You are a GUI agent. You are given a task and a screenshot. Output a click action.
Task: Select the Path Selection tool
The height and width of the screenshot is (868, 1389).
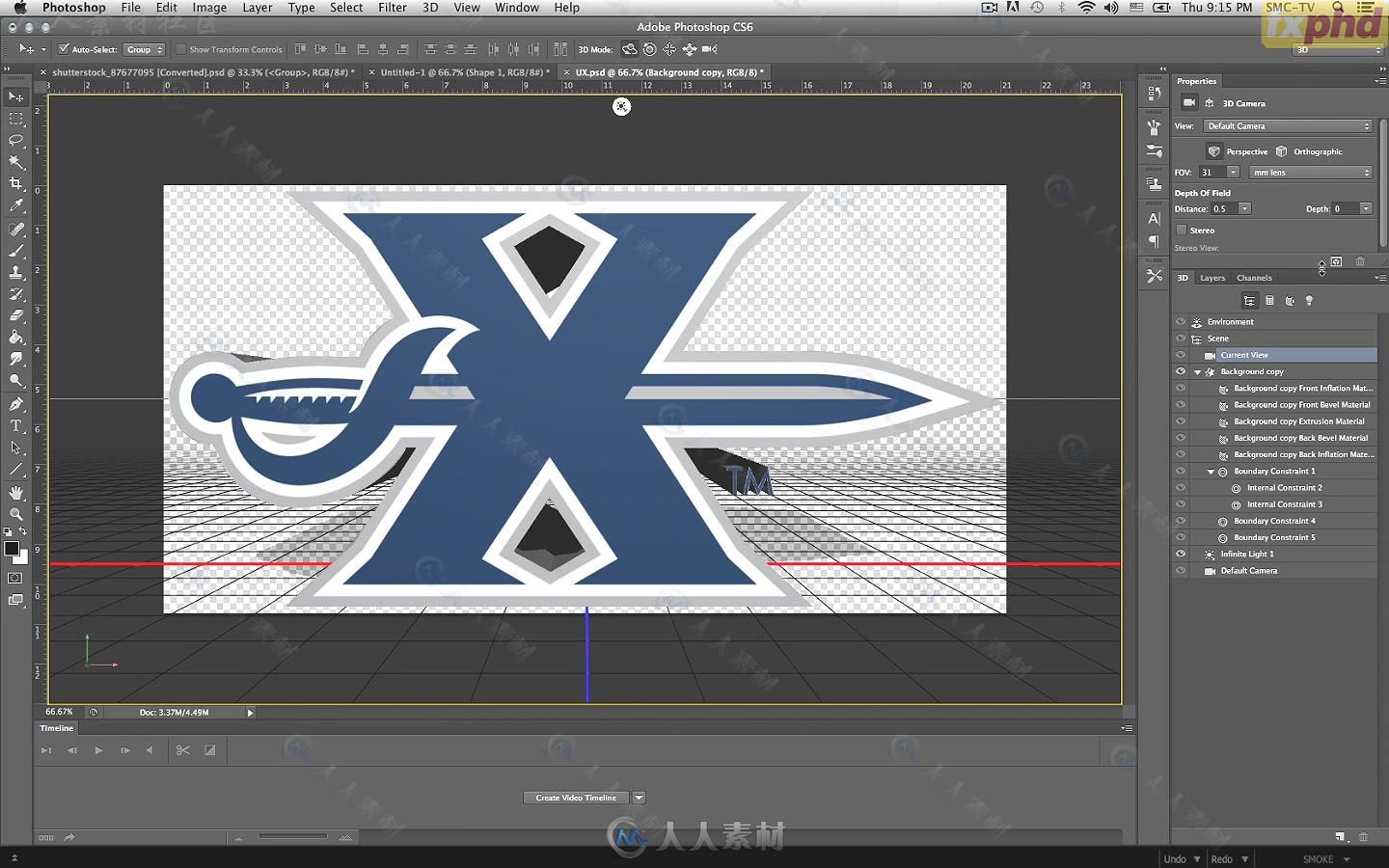coord(16,448)
